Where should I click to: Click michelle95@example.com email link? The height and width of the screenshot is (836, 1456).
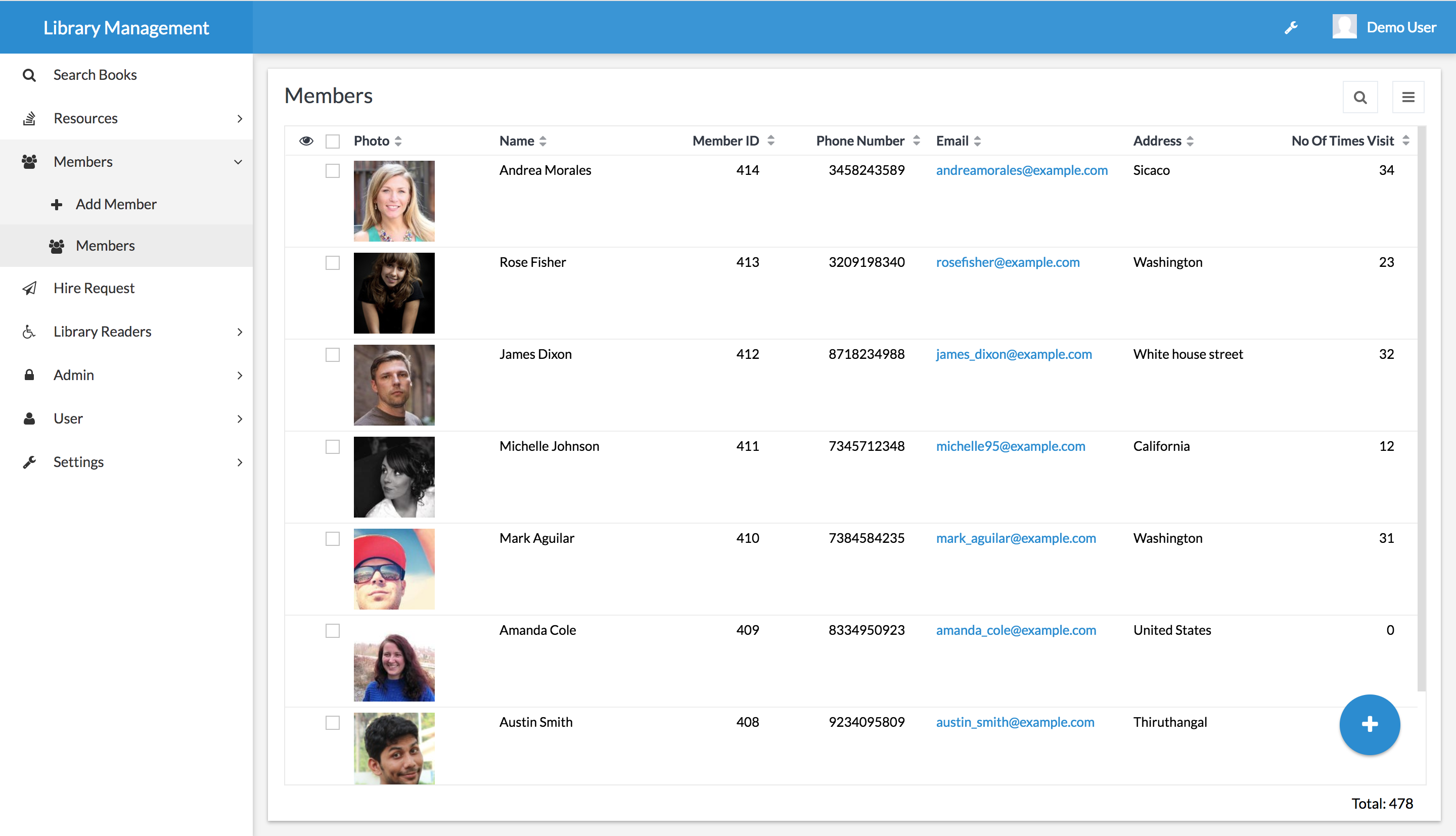(x=1010, y=446)
